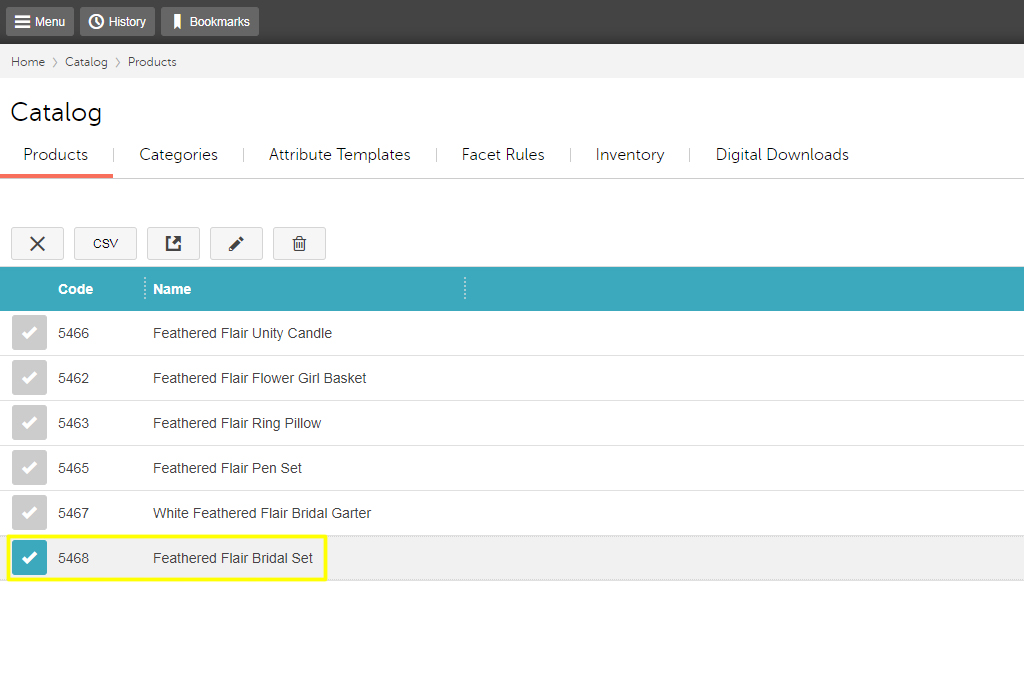The height and width of the screenshot is (682, 1024).
Task: Select the White Feathered Flair Bridal Garter checkbox
Action: pos(29,512)
